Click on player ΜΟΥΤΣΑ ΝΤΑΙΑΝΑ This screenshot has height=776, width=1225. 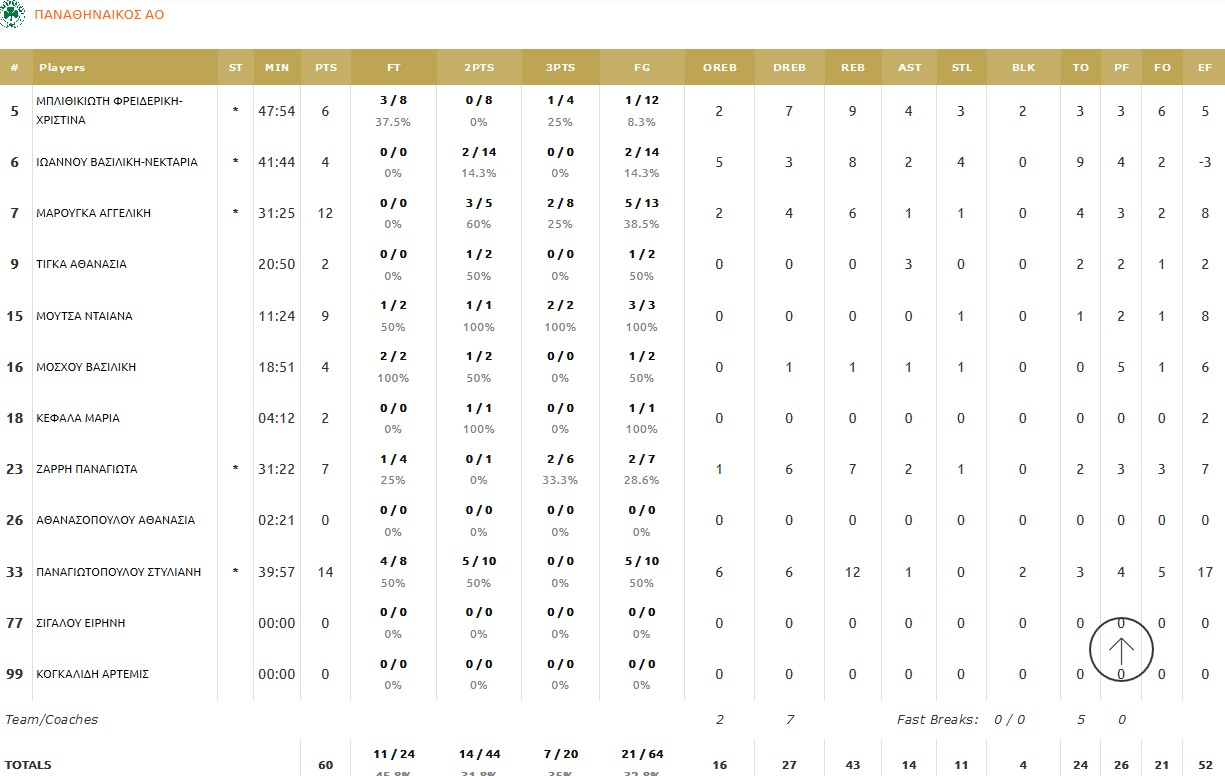tap(84, 316)
